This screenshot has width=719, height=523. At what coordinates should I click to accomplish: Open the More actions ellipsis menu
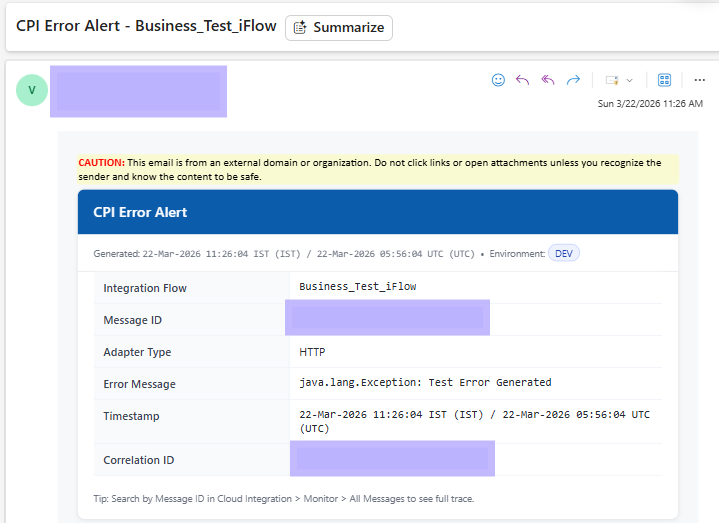[699, 80]
